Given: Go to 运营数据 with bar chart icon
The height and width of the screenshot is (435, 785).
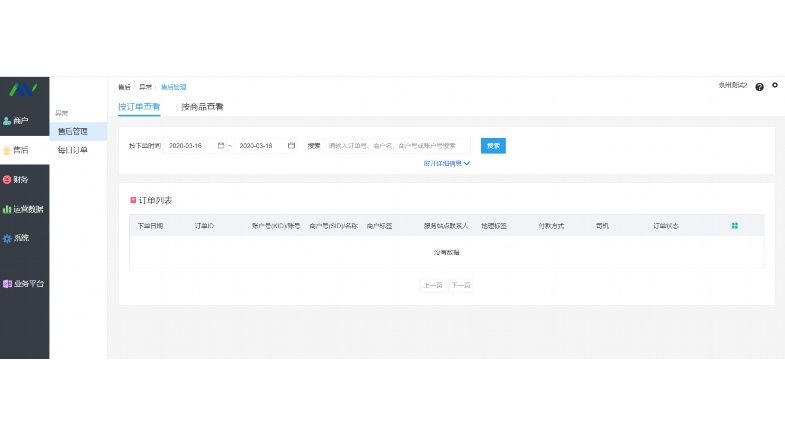Looking at the screenshot, I should tap(25, 209).
